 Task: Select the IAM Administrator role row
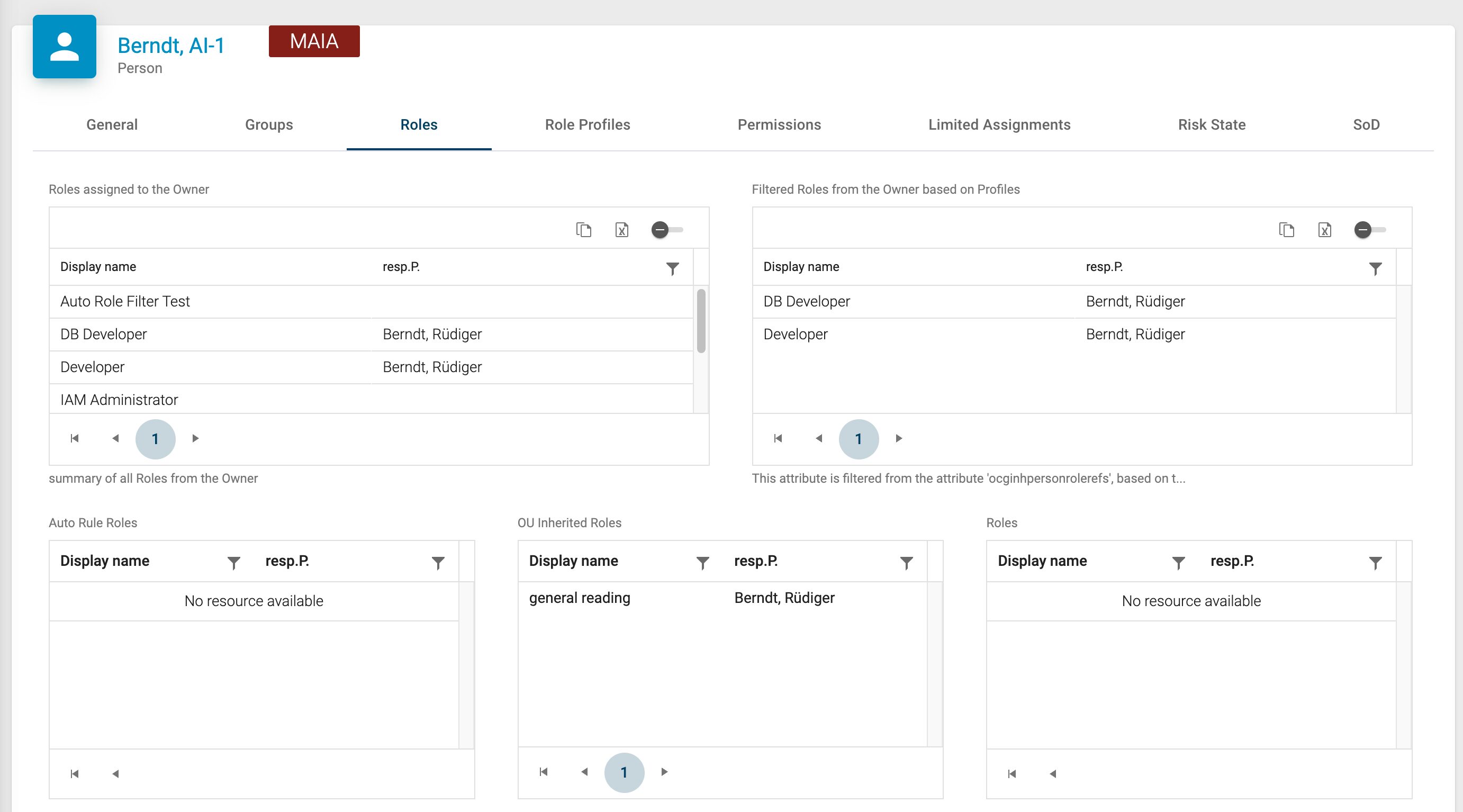click(x=119, y=400)
